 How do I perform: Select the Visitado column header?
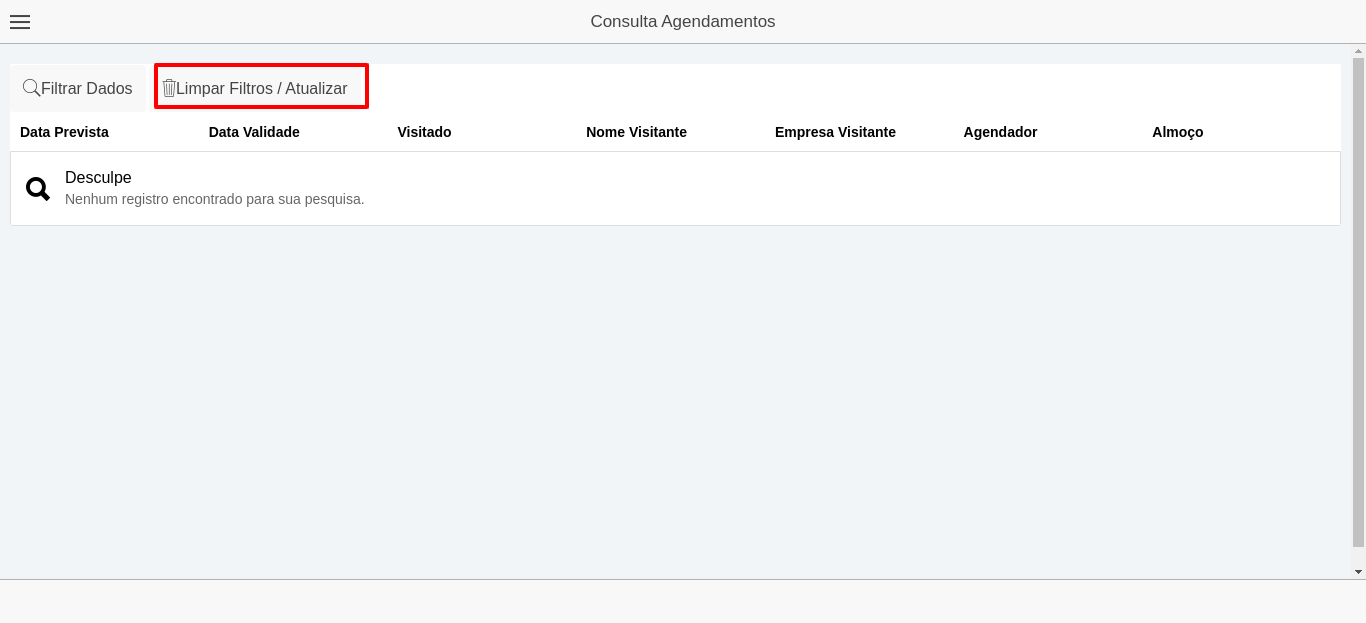[x=424, y=132]
